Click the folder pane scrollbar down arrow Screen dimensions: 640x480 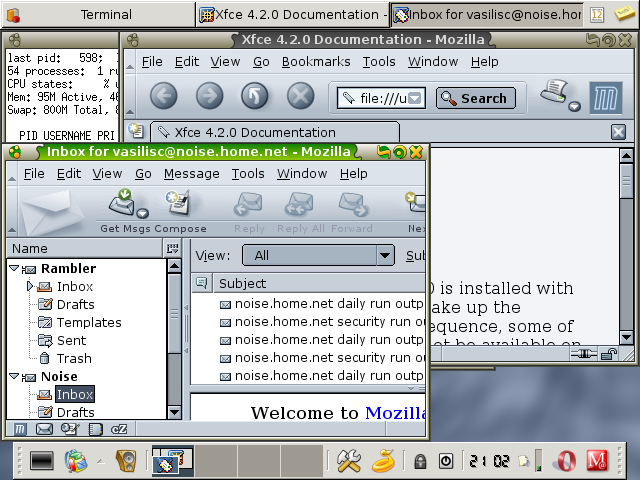click(x=174, y=412)
